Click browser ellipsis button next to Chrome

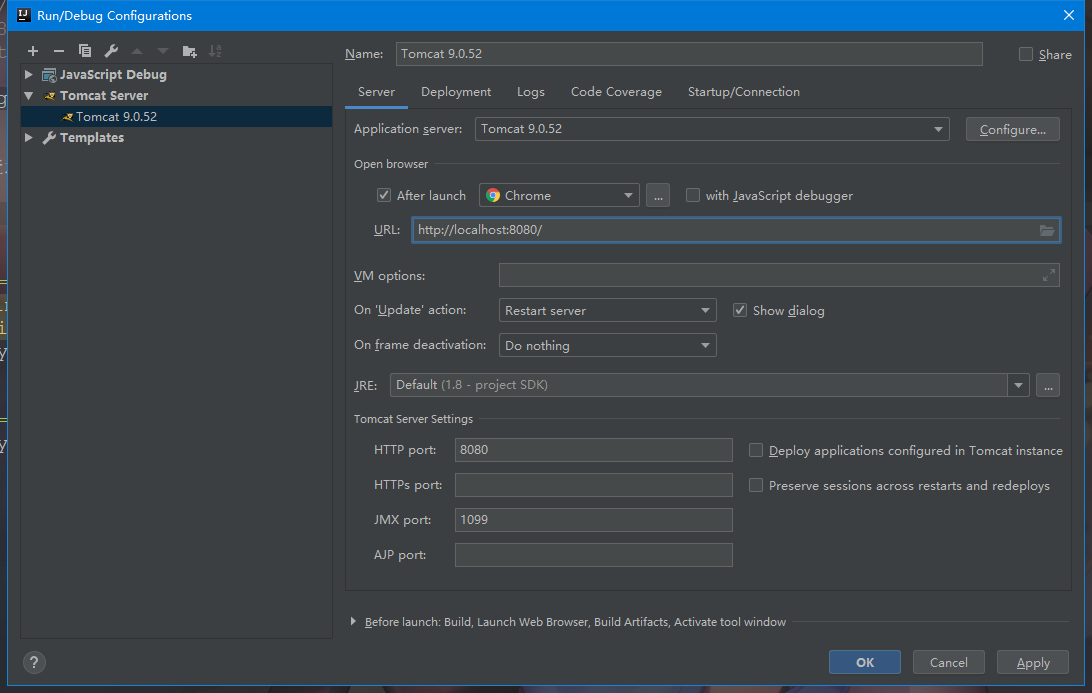(658, 195)
